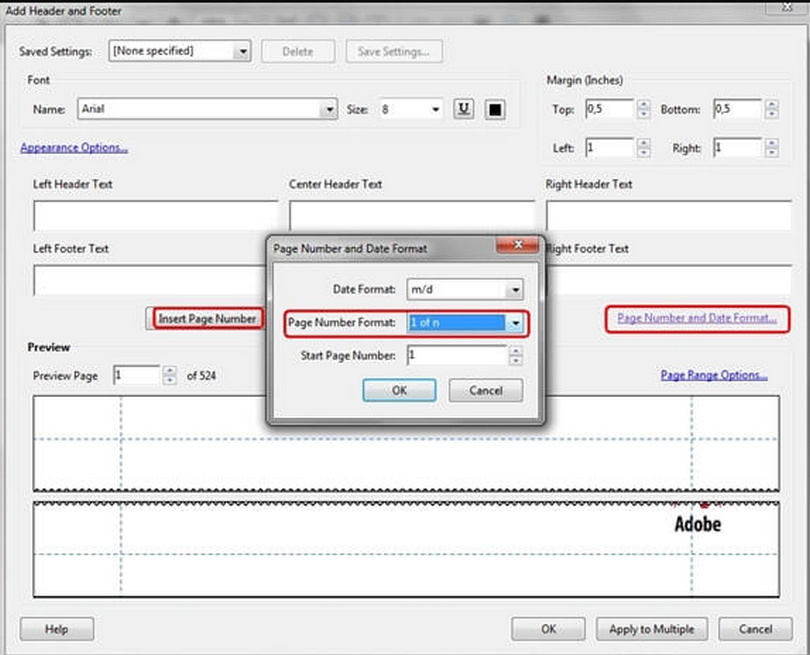Confirm the page number format with OK
The width and height of the screenshot is (810, 655).
click(x=399, y=390)
